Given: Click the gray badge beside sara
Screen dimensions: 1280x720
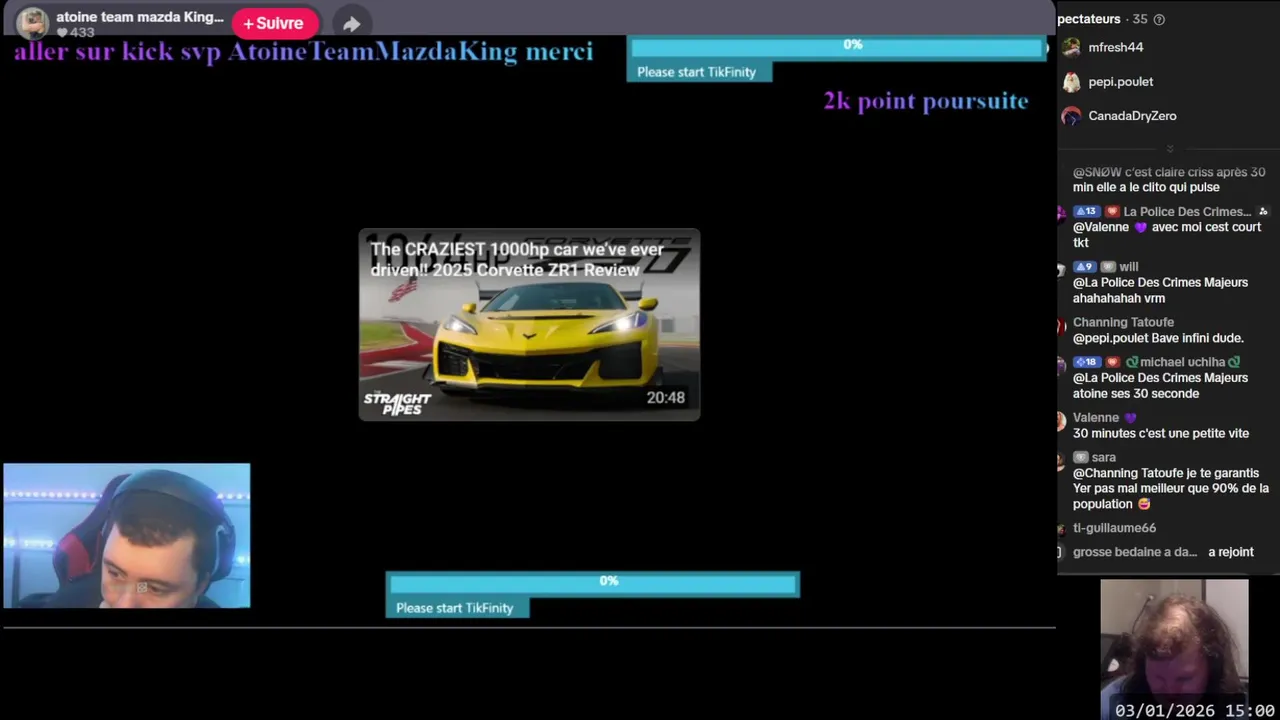Looking at the screenshot, I should click(x=1080, y=458).
